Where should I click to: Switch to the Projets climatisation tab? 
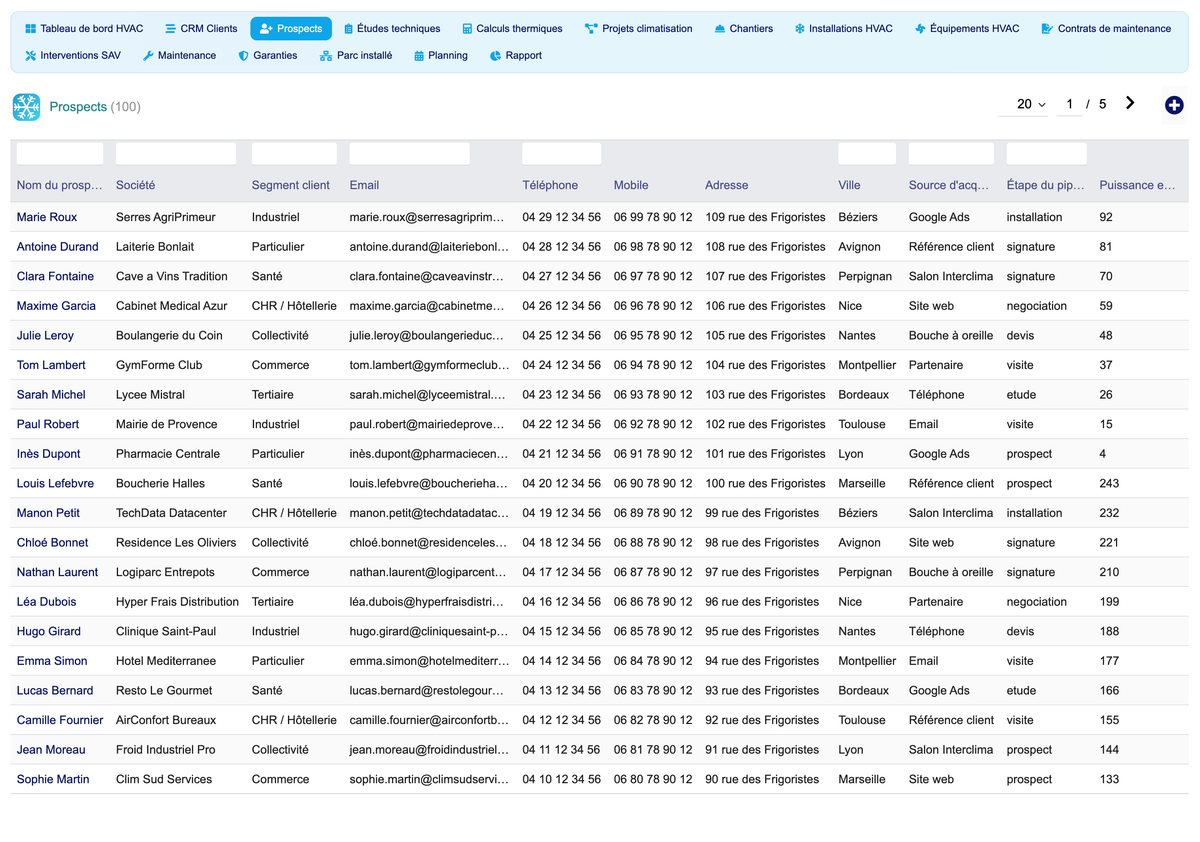tap(639, 29)
